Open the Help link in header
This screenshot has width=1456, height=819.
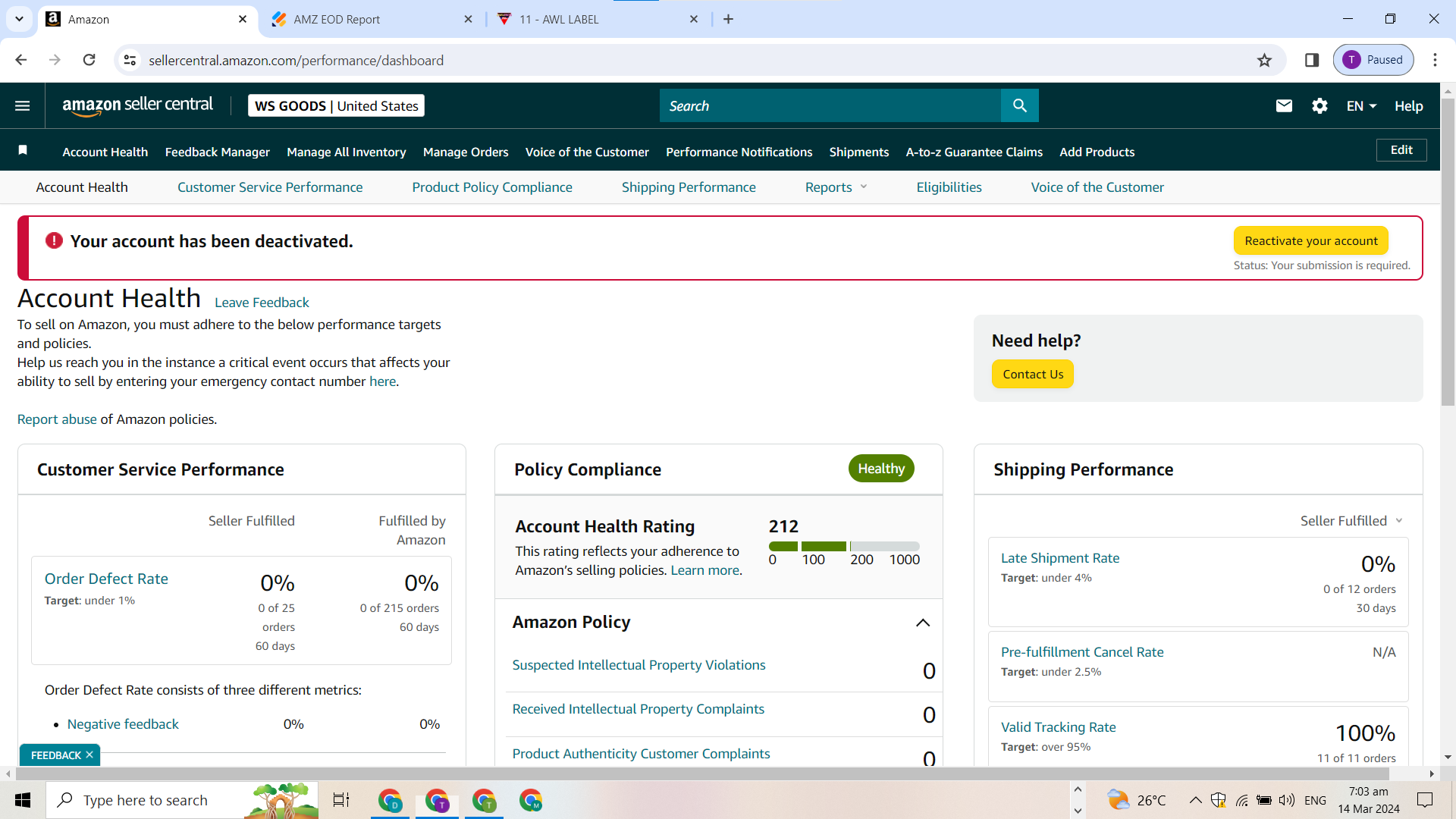[x=1409, y=106]
